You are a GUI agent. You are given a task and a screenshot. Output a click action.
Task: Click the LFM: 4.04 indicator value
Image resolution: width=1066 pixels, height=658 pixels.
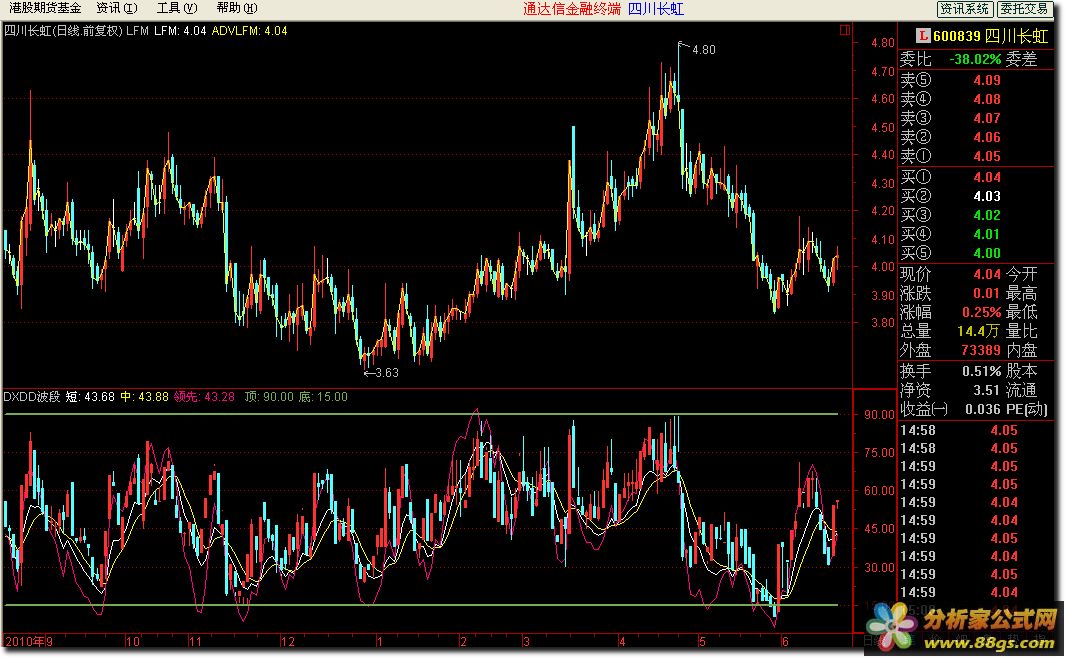click(x=180, y=31)
